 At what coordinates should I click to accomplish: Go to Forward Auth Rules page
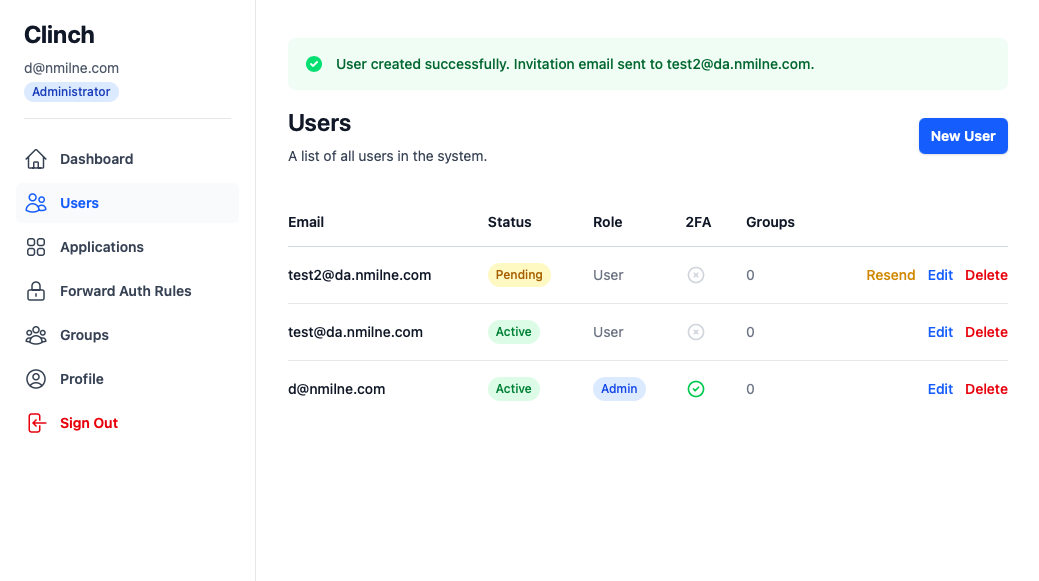(125, 291)
